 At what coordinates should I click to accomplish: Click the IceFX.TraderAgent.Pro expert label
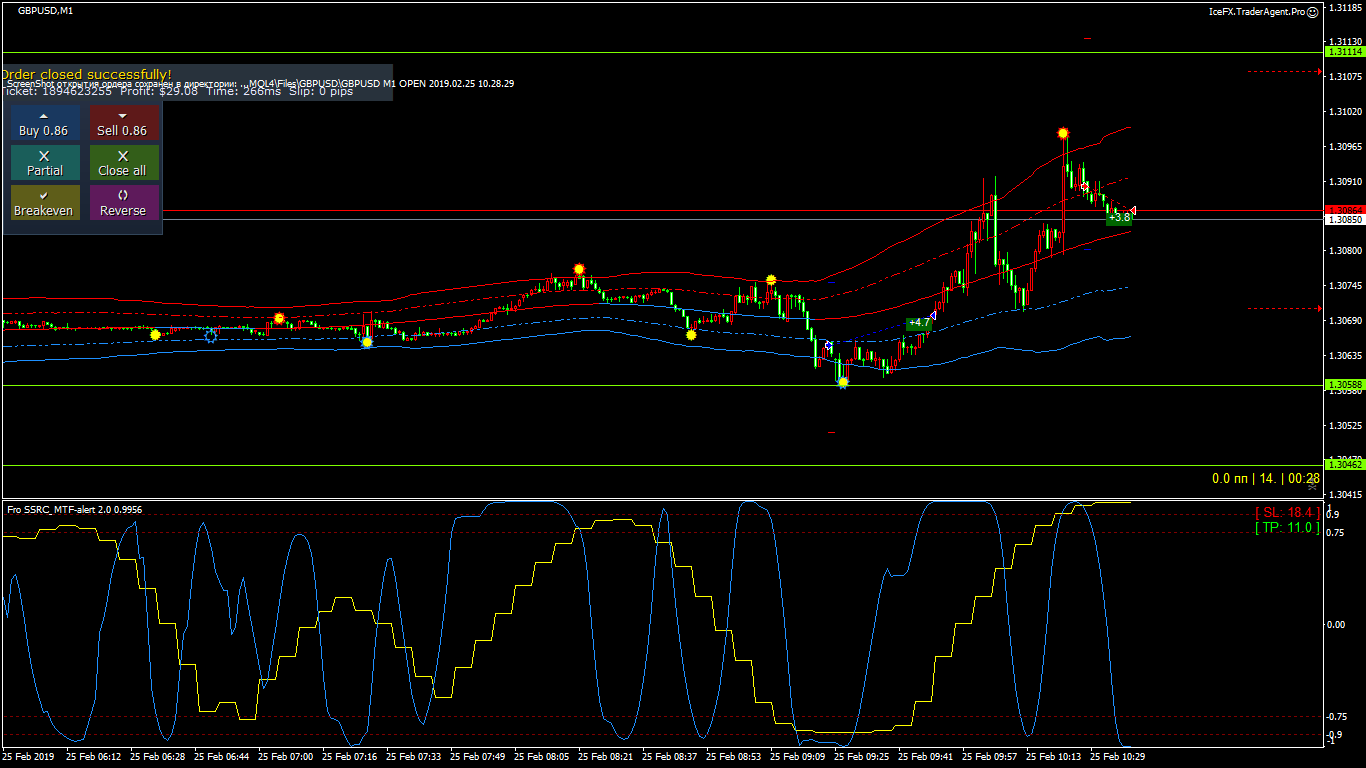pyautogui.click(x=1257, y=12)
